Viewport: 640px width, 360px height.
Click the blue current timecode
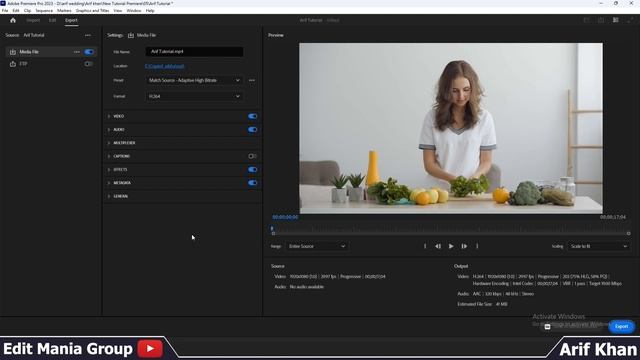pos(285,217)
